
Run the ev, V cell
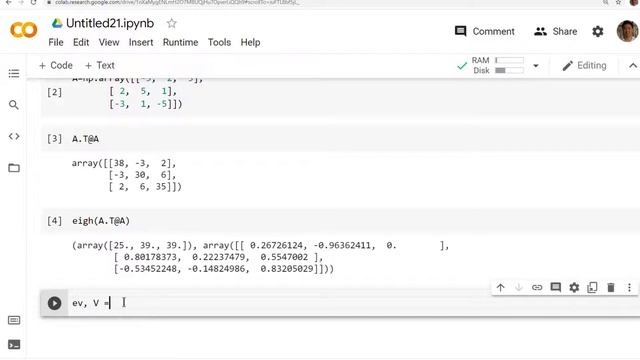(x=54, y=303)
